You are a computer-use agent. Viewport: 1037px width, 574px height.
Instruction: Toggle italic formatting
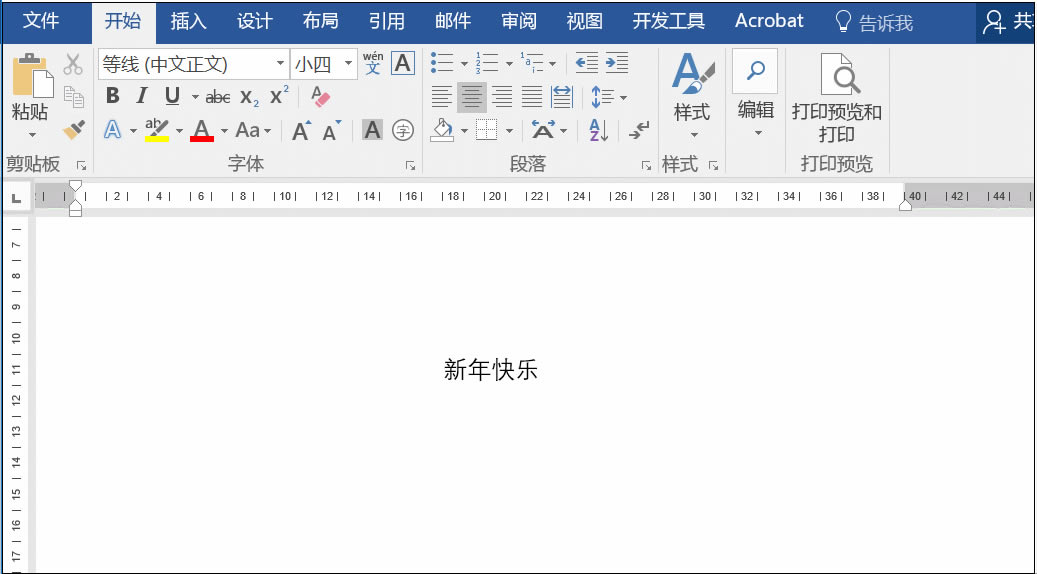[x=142, y=97]
